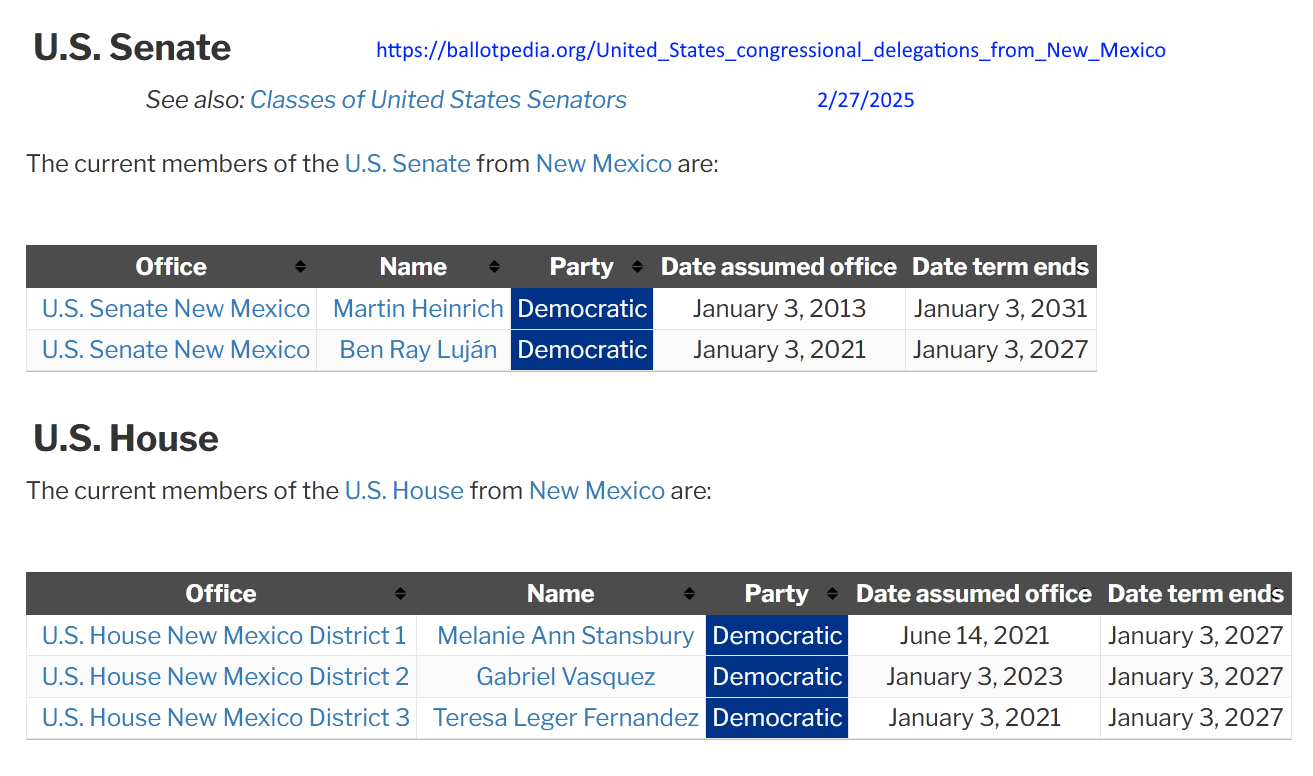
Task: Open New Mexico link in House sentence
Action: (x=596, y=491)
